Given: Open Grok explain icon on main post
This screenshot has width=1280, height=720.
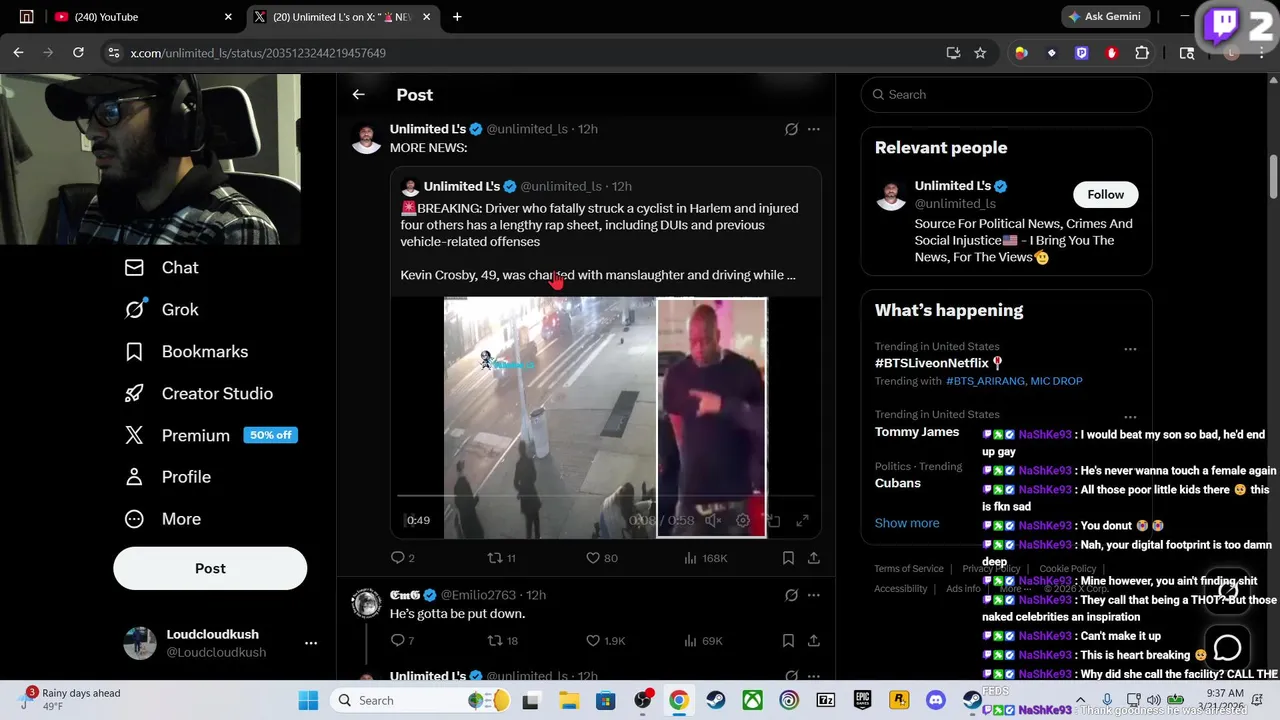Looking at the screenshot, I should coord(791,129).
